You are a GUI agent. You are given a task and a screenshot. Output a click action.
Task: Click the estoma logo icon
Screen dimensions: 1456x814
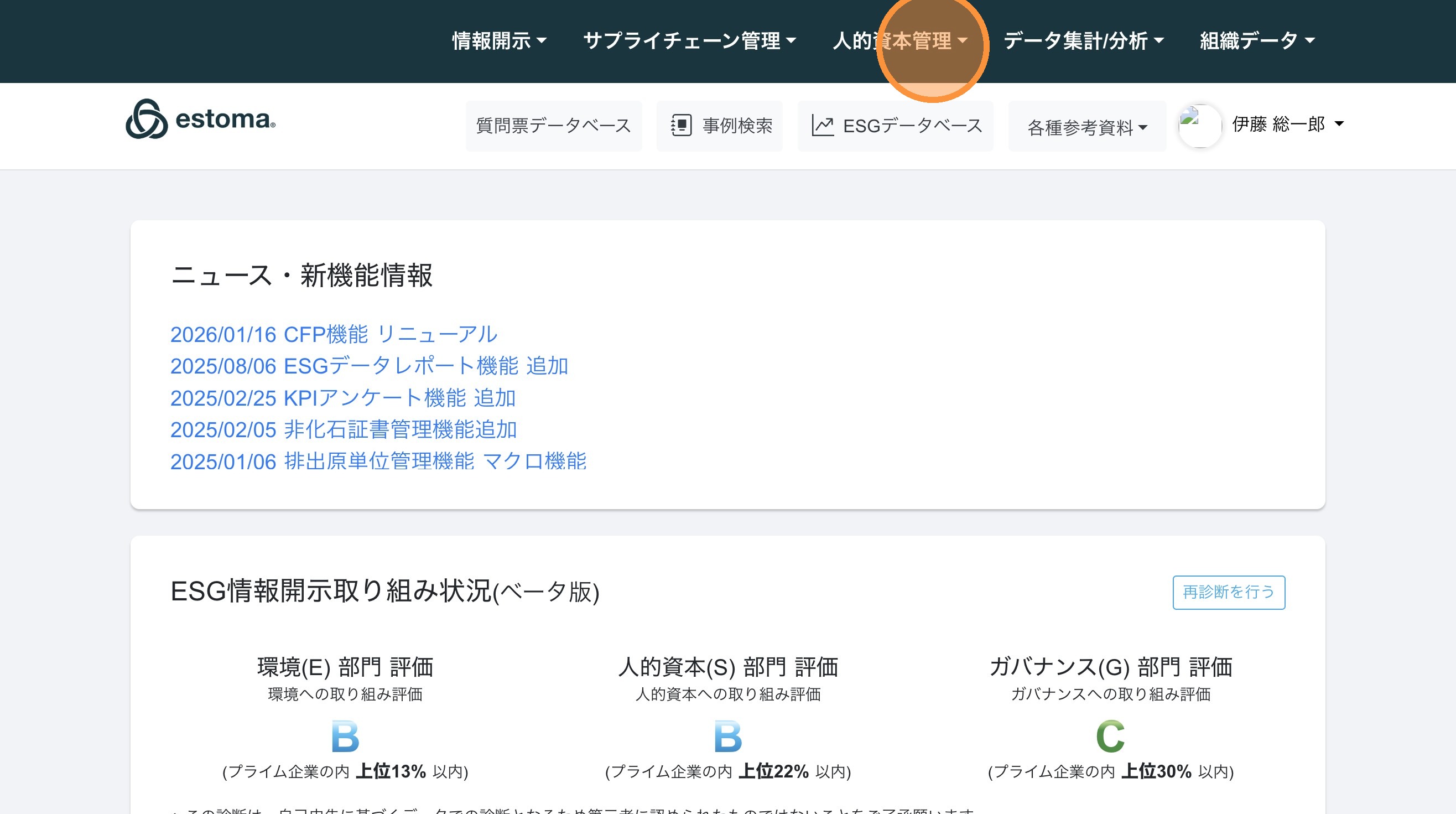(x=147, y=120)
